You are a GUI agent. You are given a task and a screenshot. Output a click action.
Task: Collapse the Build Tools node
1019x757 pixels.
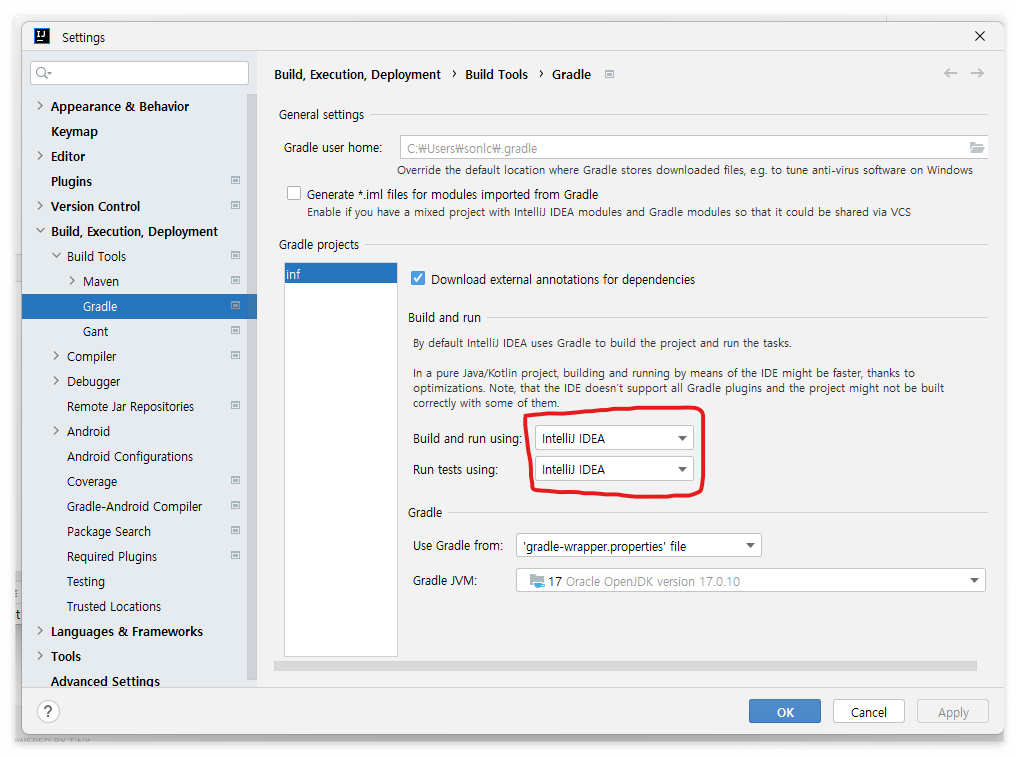[57, 255]
